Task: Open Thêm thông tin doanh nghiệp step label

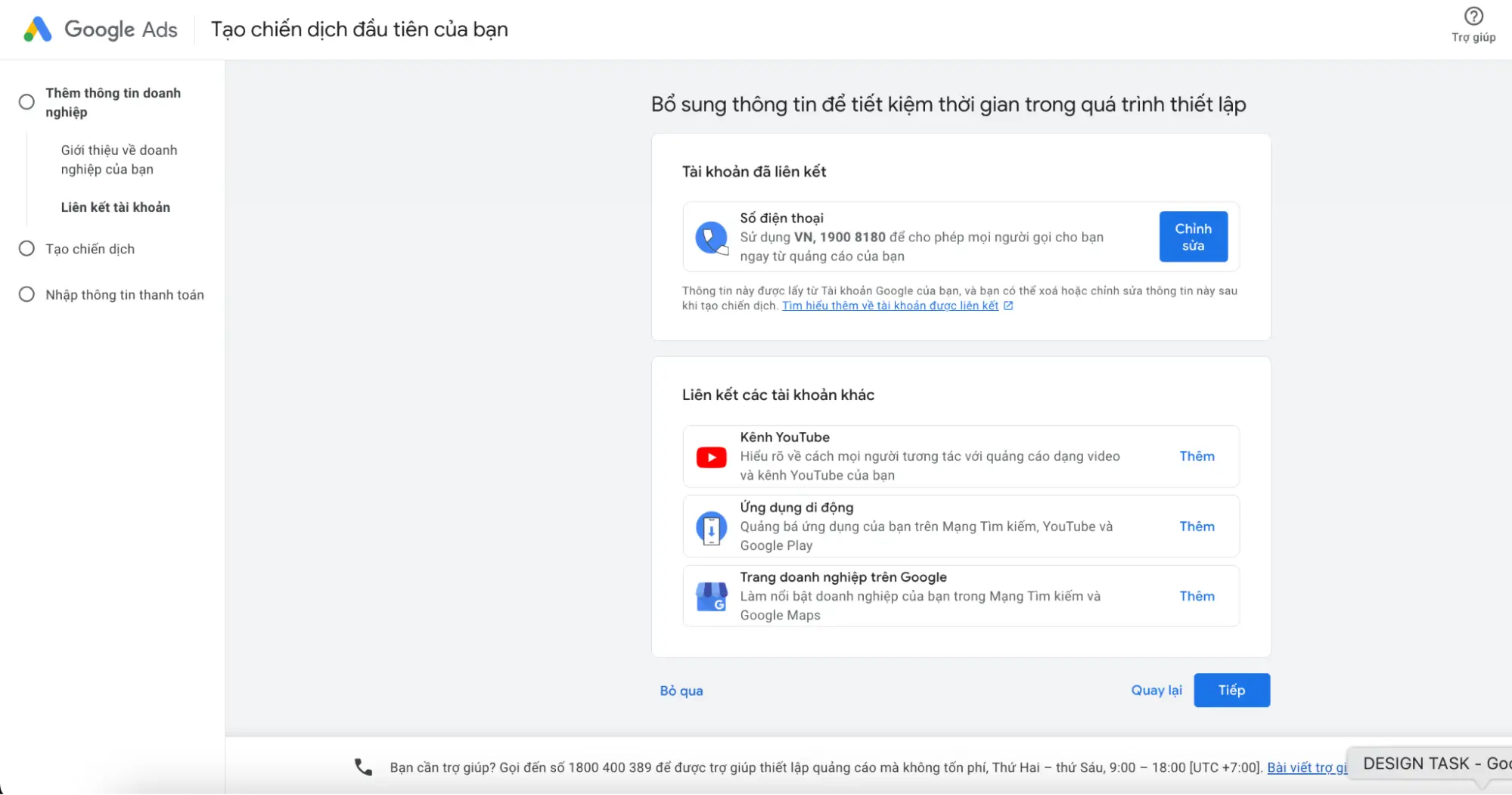Action: tap(113, 102)
